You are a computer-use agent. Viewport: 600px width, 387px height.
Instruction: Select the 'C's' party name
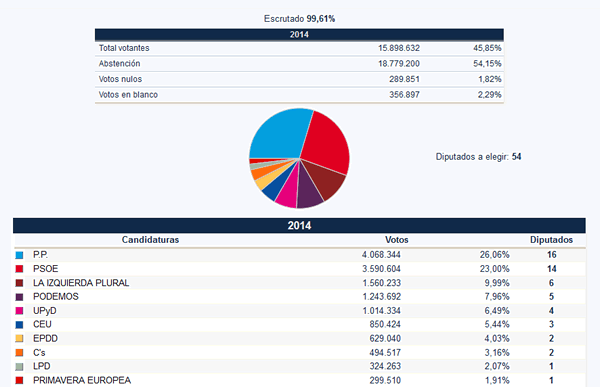(x=39, y=353)
